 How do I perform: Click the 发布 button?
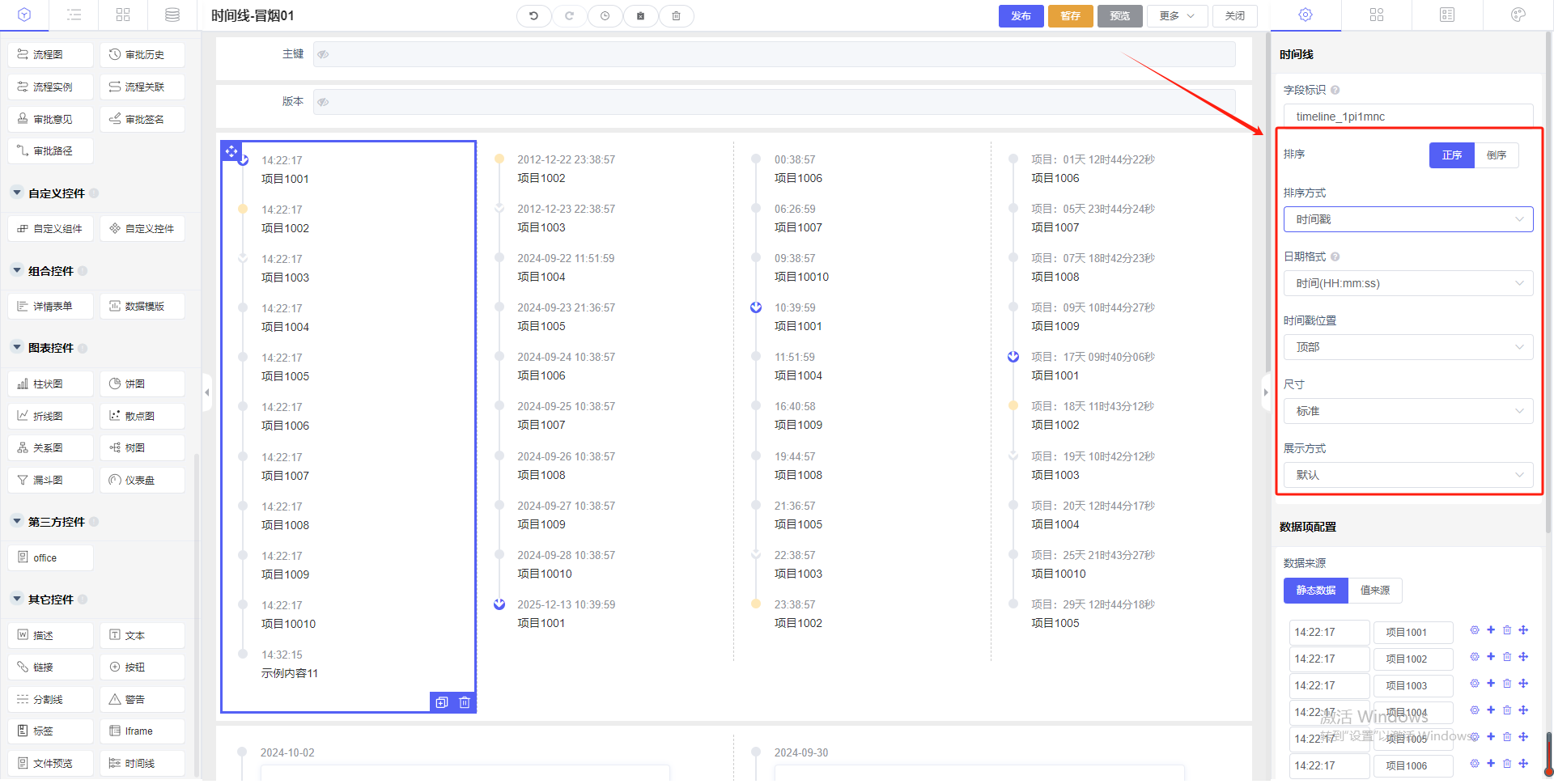click(x=1021, y=16)
